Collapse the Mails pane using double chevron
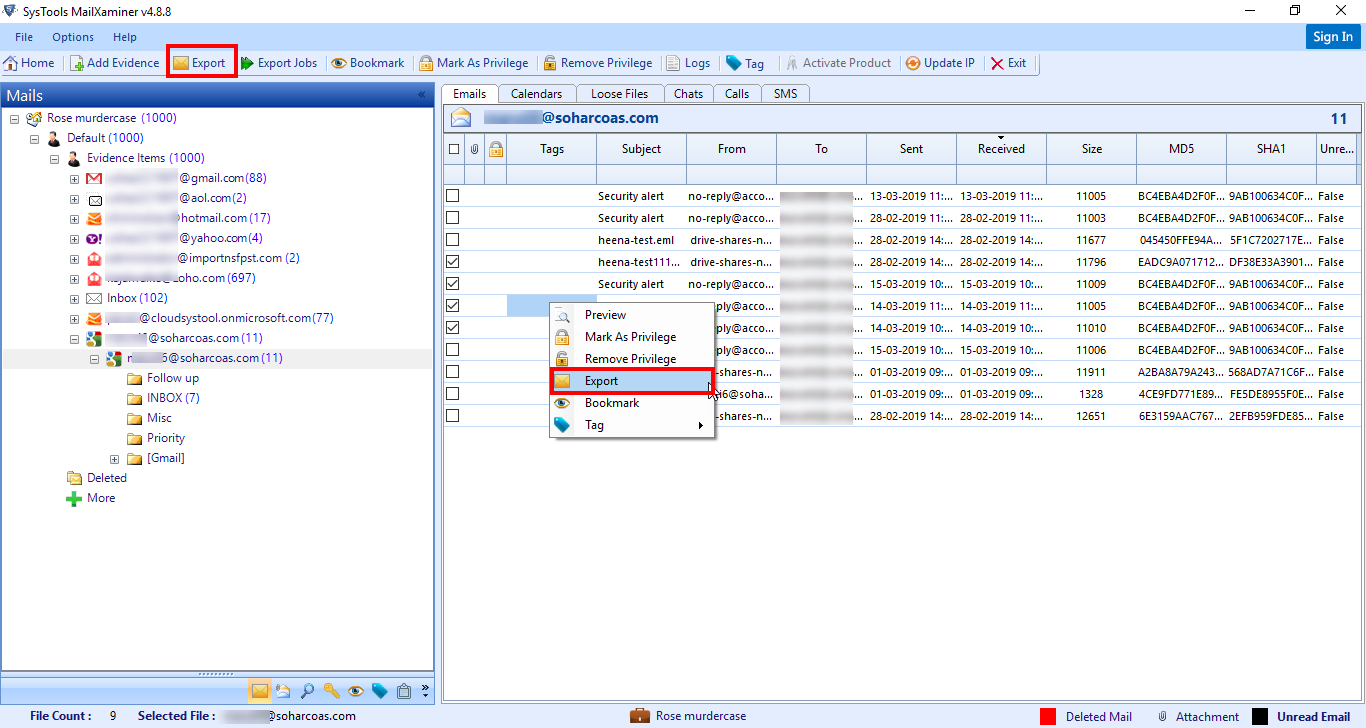Image resolution: width=1366 pixels, height=728 pixels. click(x=421, y=95)
